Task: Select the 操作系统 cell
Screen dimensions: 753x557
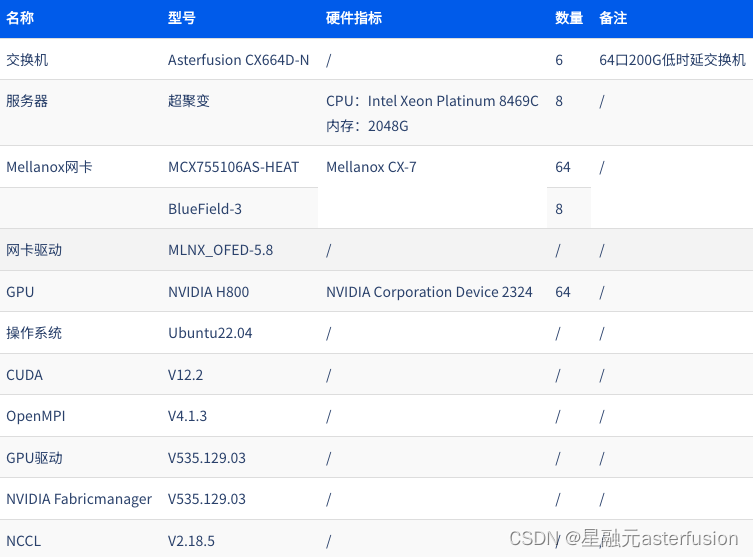Action: pos(34,333)
